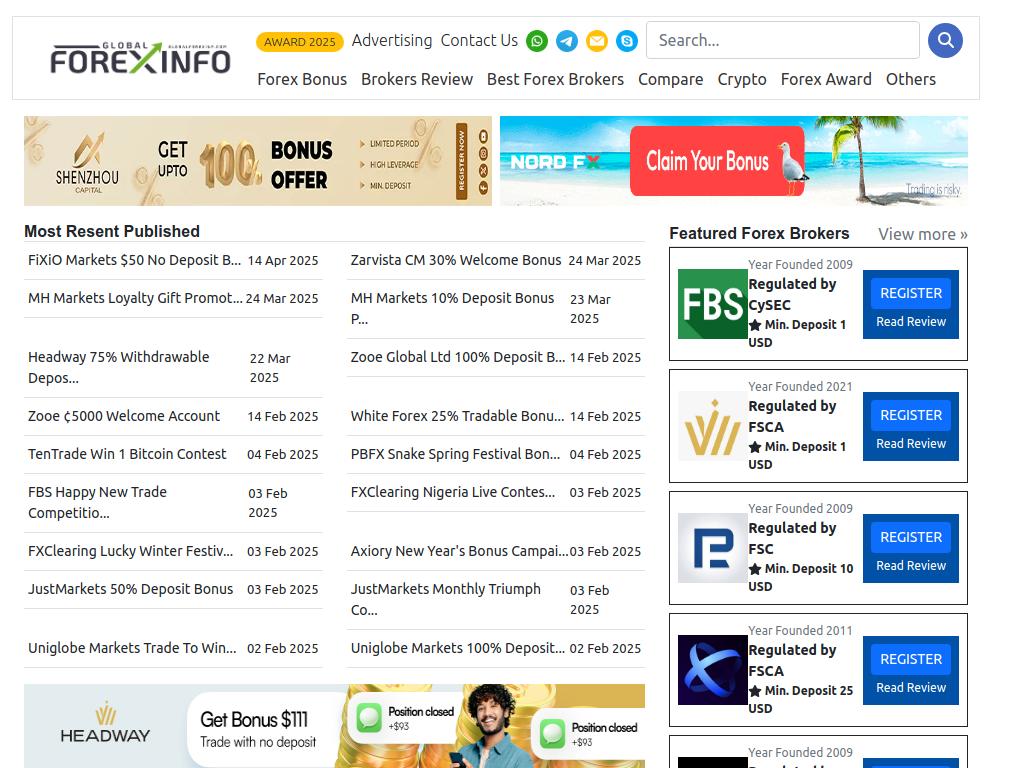Viewport: 1024px width, 768px height.
Task: Click the Most Resent Published heading
Action: pos(112,231)
